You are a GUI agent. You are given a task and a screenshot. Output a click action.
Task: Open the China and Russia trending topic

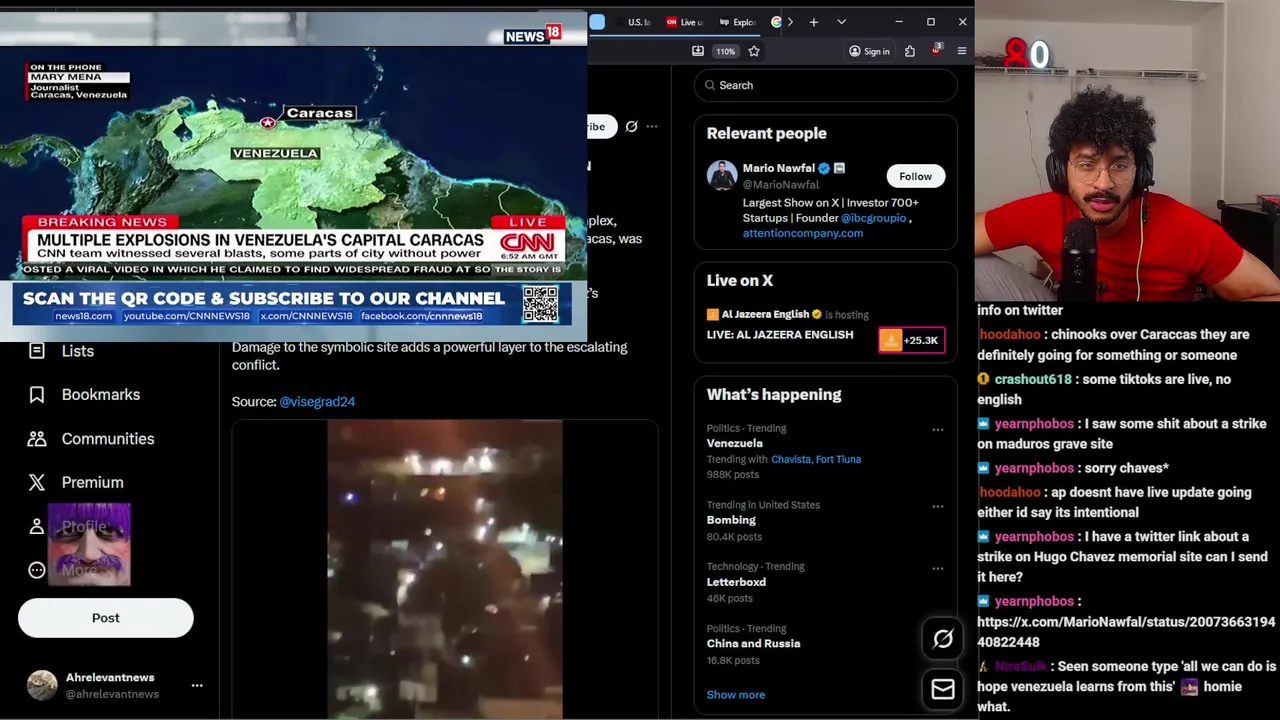pyautogui.click(x=753, y=643)
